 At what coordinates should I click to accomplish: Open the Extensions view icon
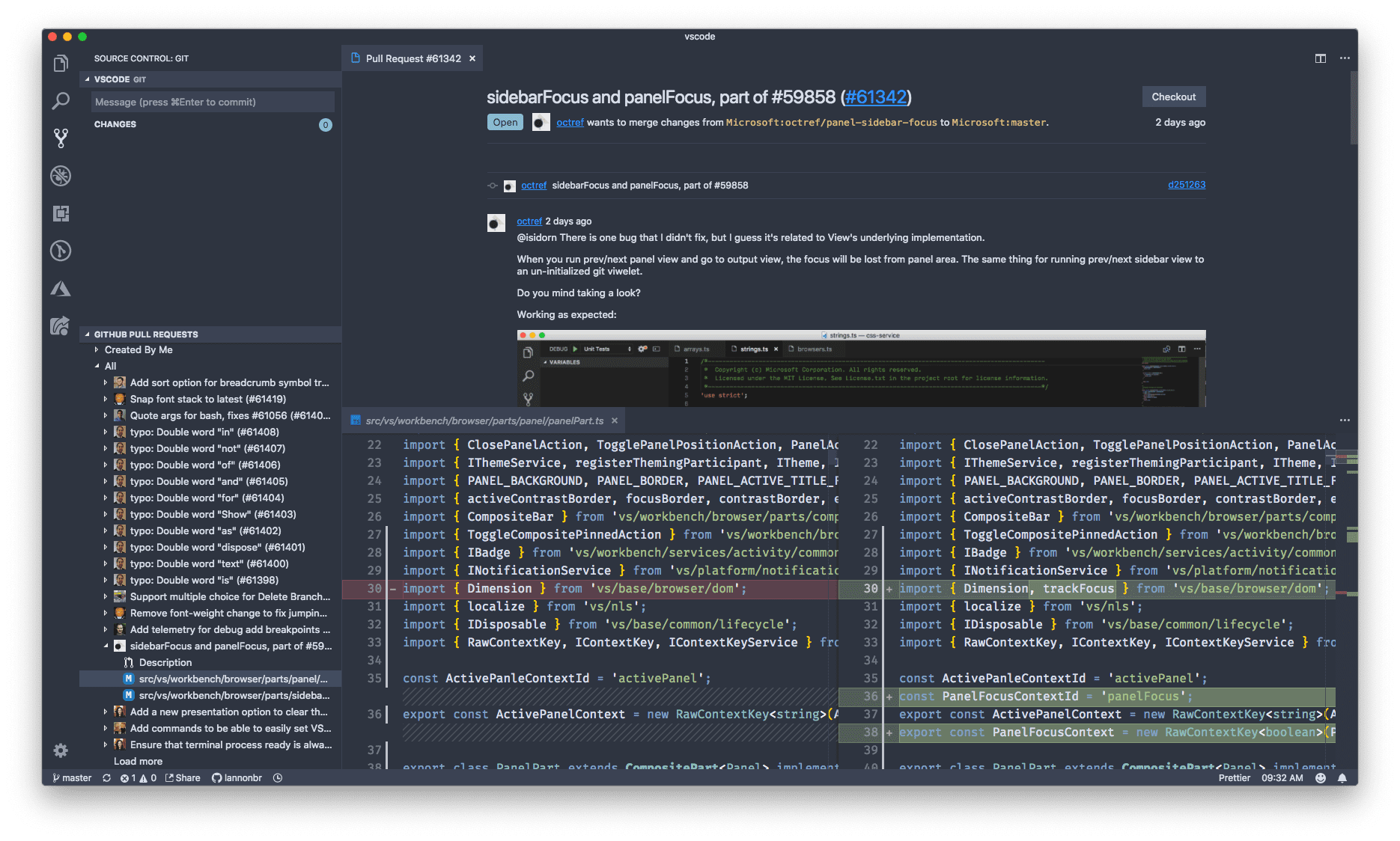coord(61,213)
